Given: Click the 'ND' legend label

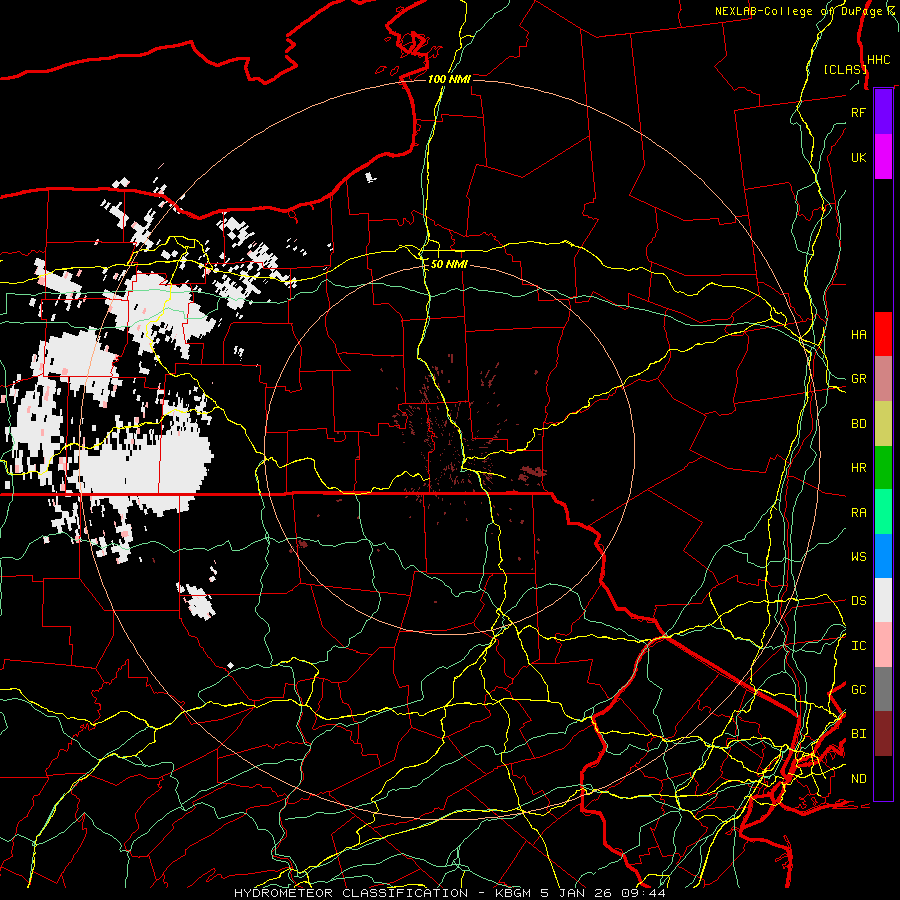Looking at the screenshot, I should tap(858, 779).
